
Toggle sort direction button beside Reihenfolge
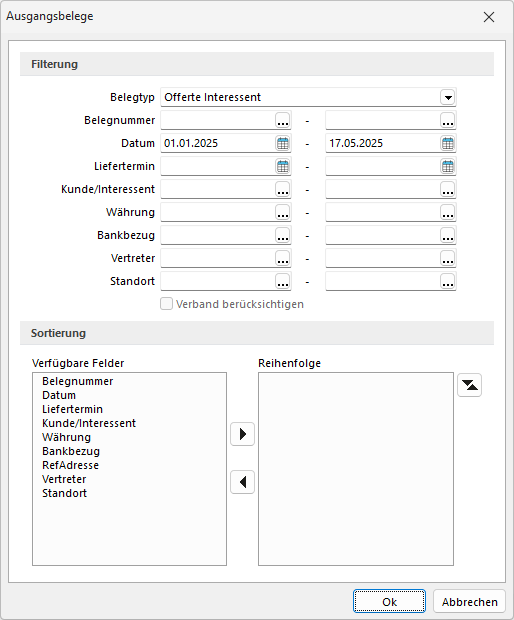[x=469, y=385]
